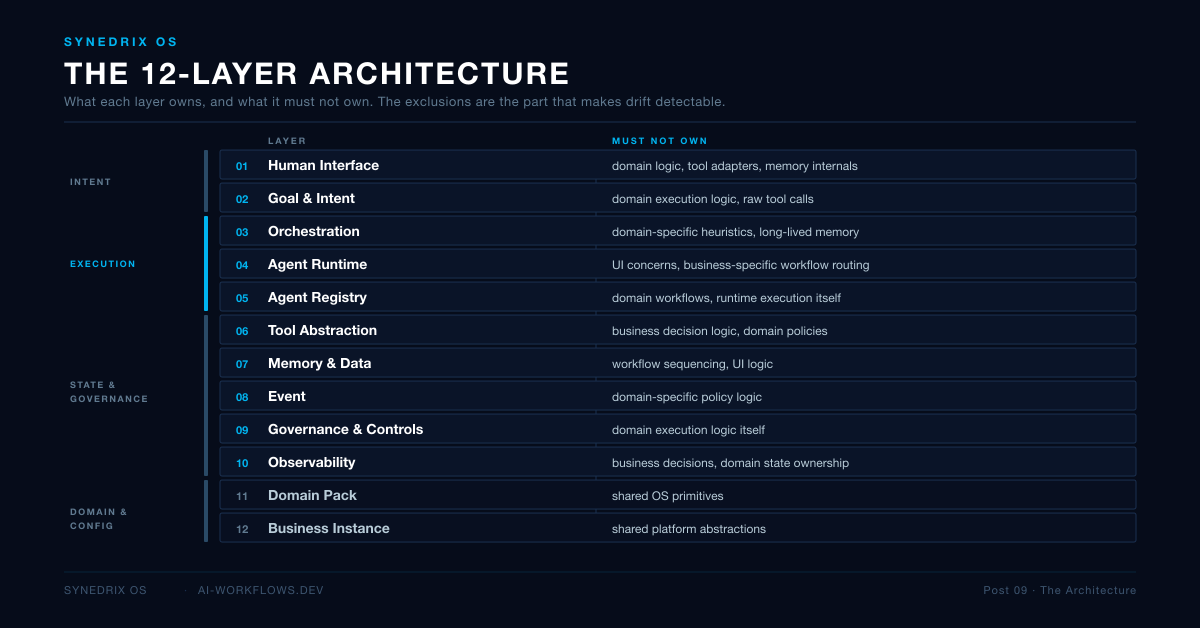Click layer number 10
Image resolution: width=1200 pixels, height=628 pixels.
coord(242,463)
